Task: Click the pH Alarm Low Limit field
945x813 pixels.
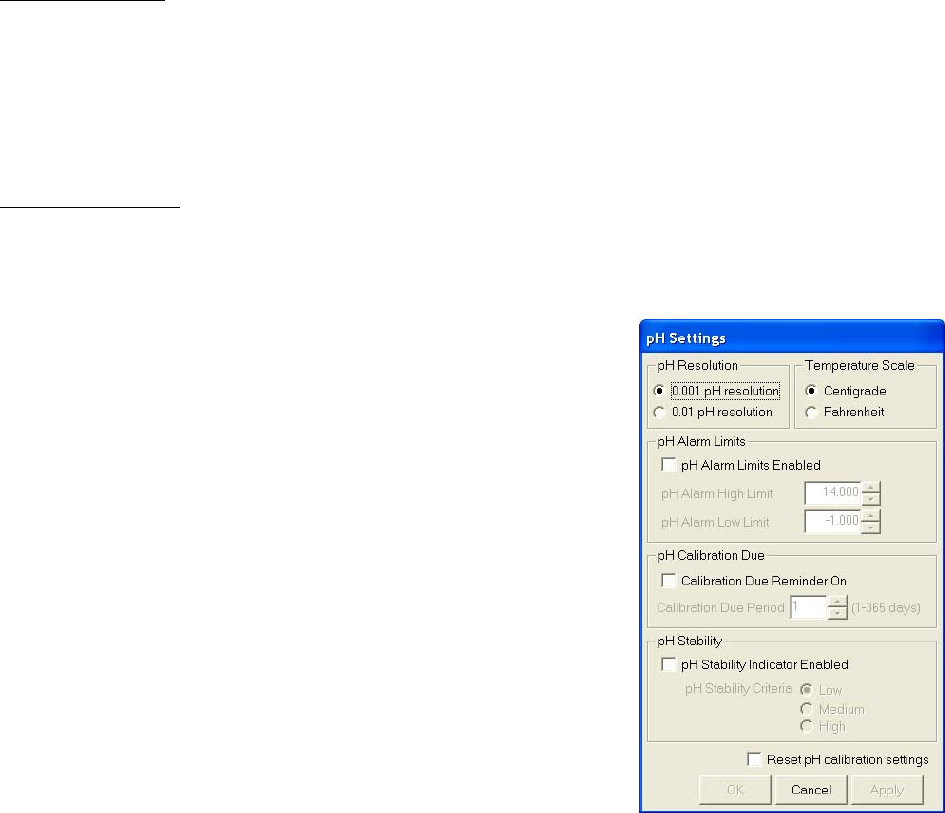Action: pos(833,521)
